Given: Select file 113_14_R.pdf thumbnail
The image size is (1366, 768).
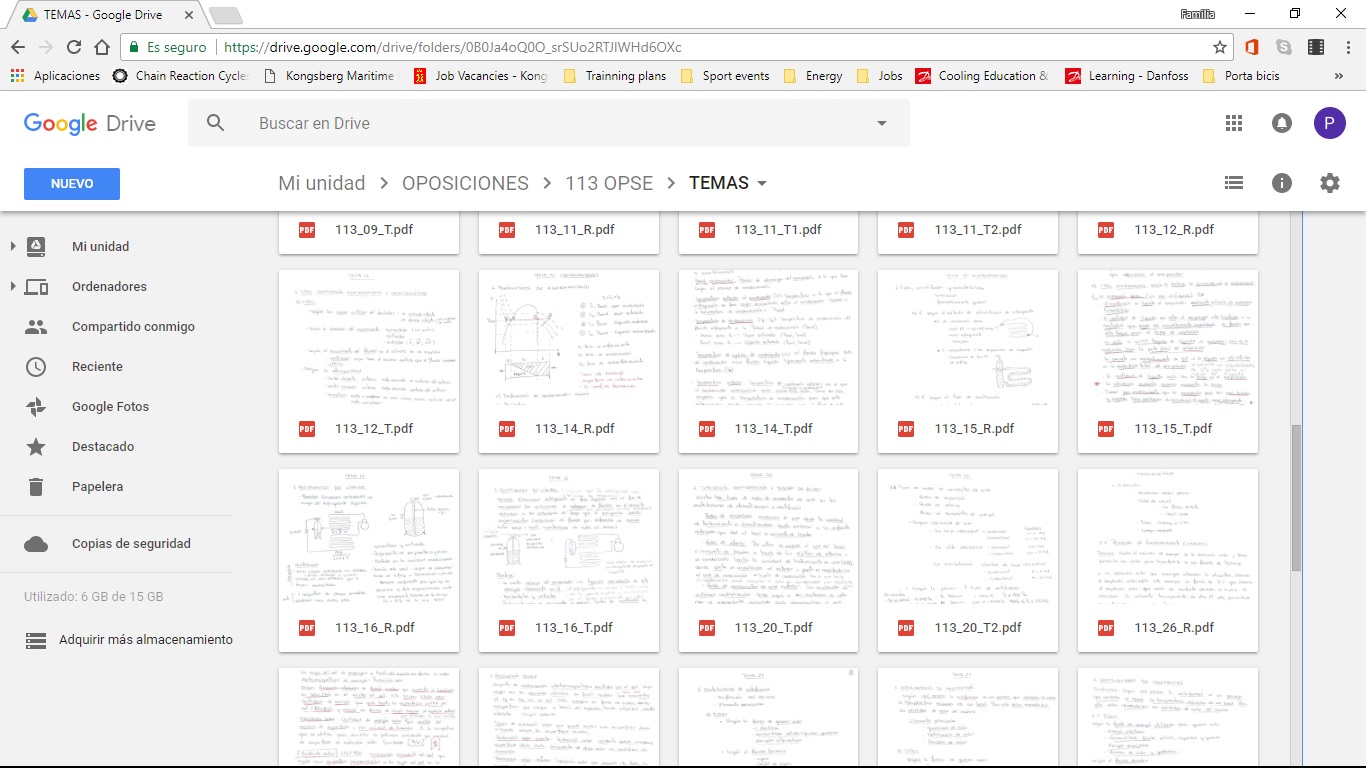Looking at the screenshot, I should (x=569, y=338).
